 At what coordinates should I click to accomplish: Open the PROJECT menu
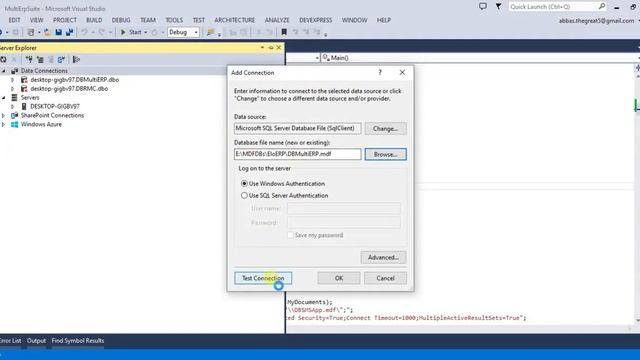(x=64, y=20)
